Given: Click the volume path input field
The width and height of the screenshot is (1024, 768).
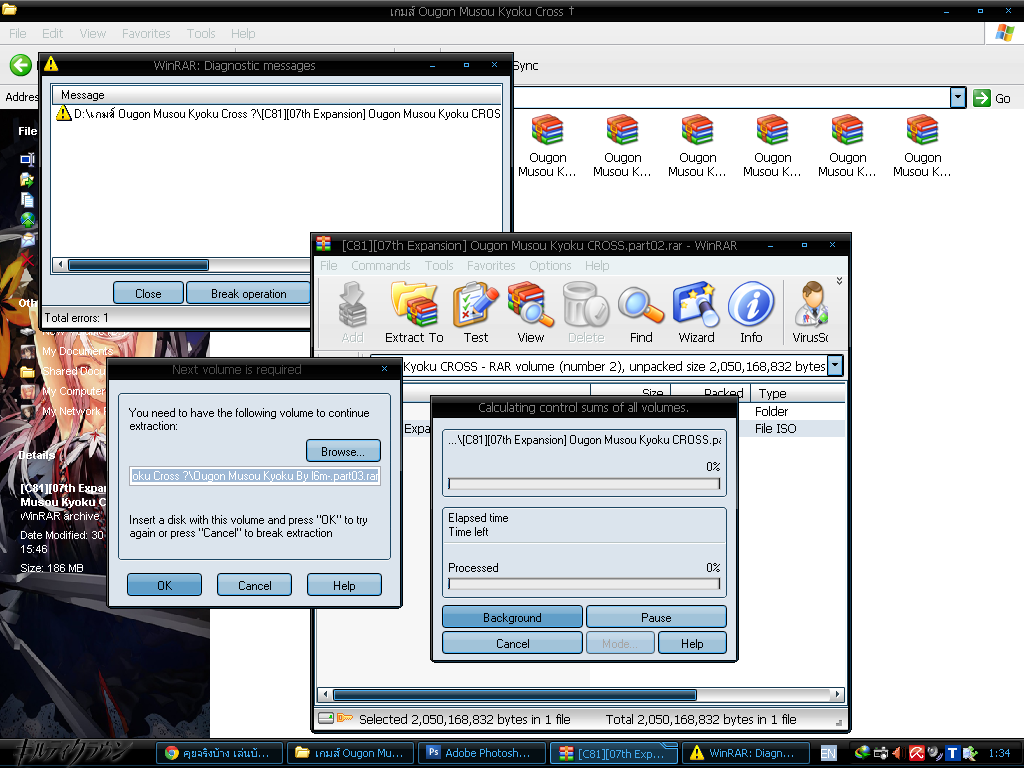Looking at the screenshot, I should click(255, 476).
